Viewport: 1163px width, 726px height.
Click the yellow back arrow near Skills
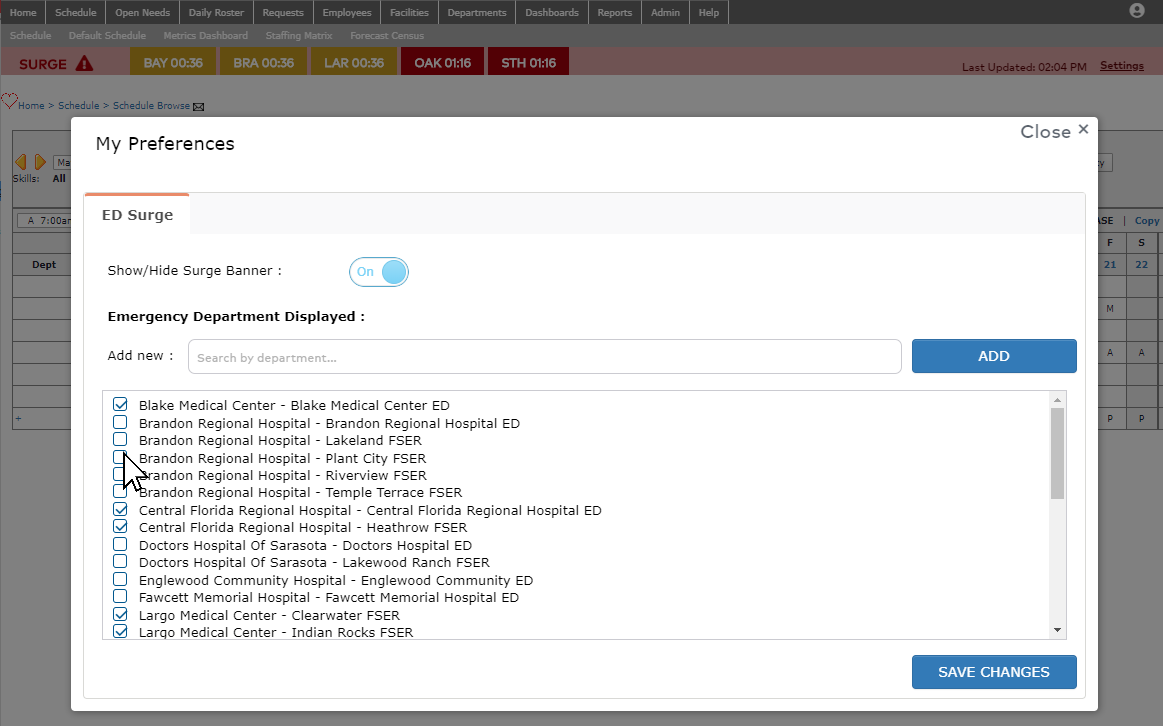22,161
